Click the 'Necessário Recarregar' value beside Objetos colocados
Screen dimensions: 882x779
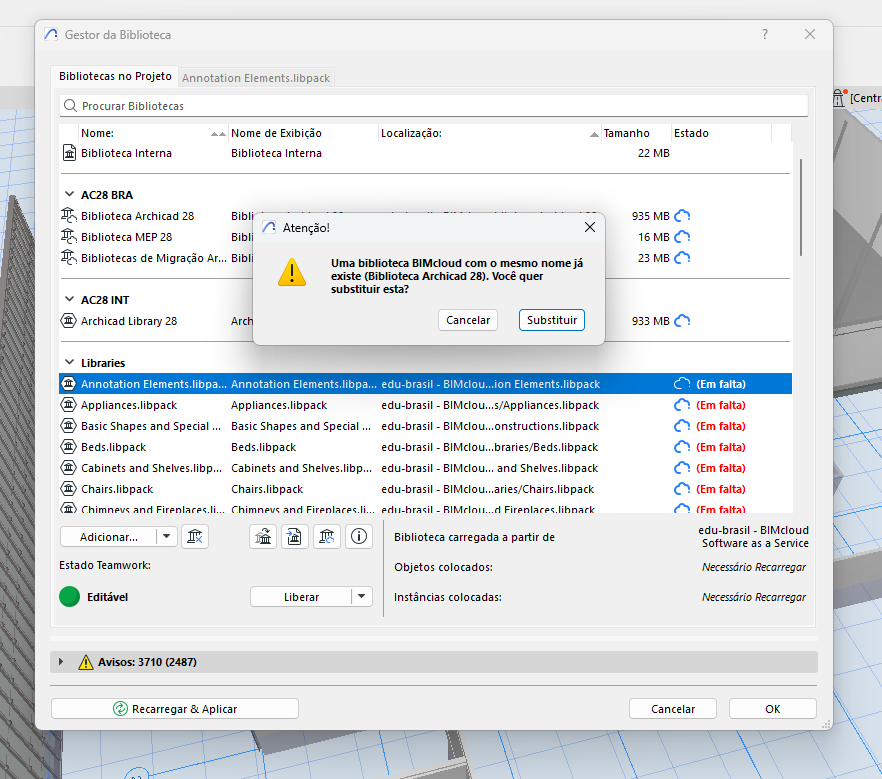pyautogui.click(x=754, y=567)
